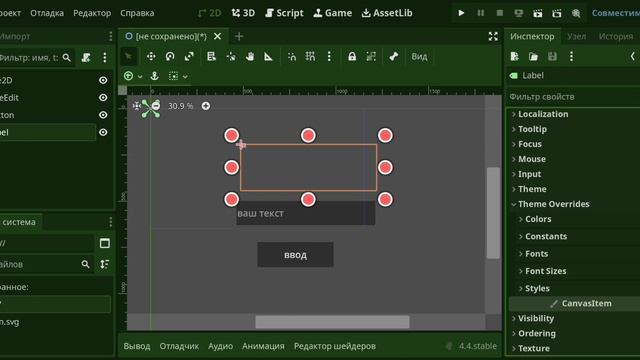The image size is (640, 360).
Task: Click the viewport vertical scrollbar
Action: [493, 213]
